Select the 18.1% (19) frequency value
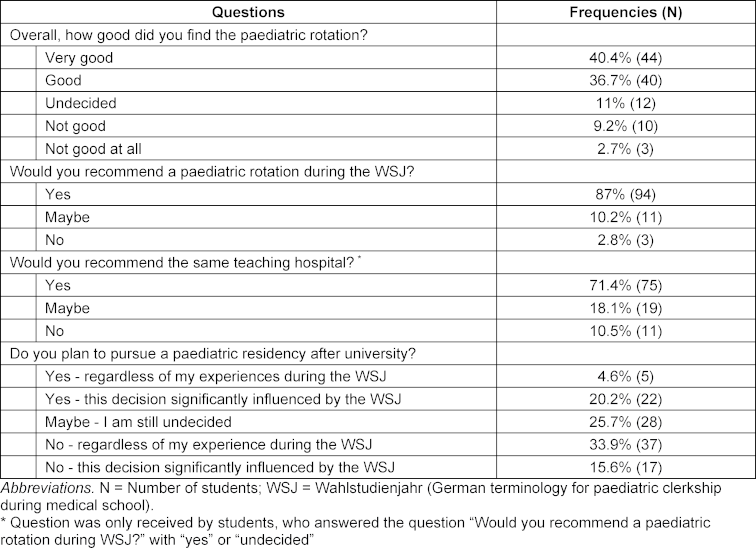 coord(626,307)
